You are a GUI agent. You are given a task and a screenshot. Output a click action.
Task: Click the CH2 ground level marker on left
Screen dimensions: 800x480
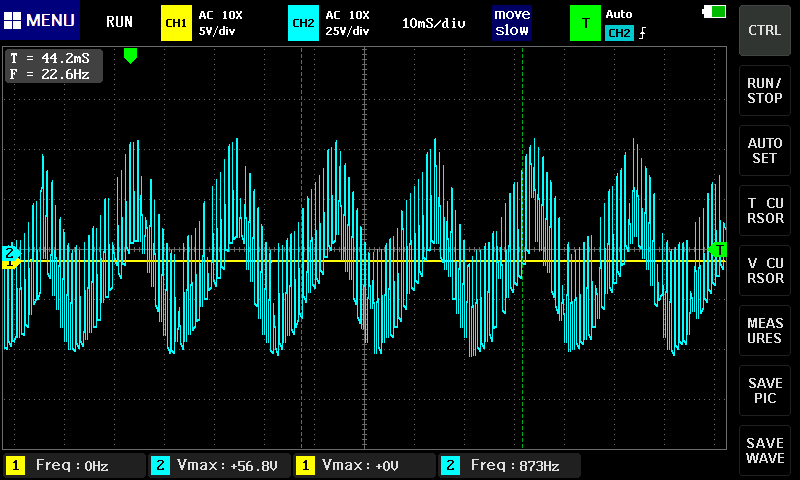(x=10, y=254)
